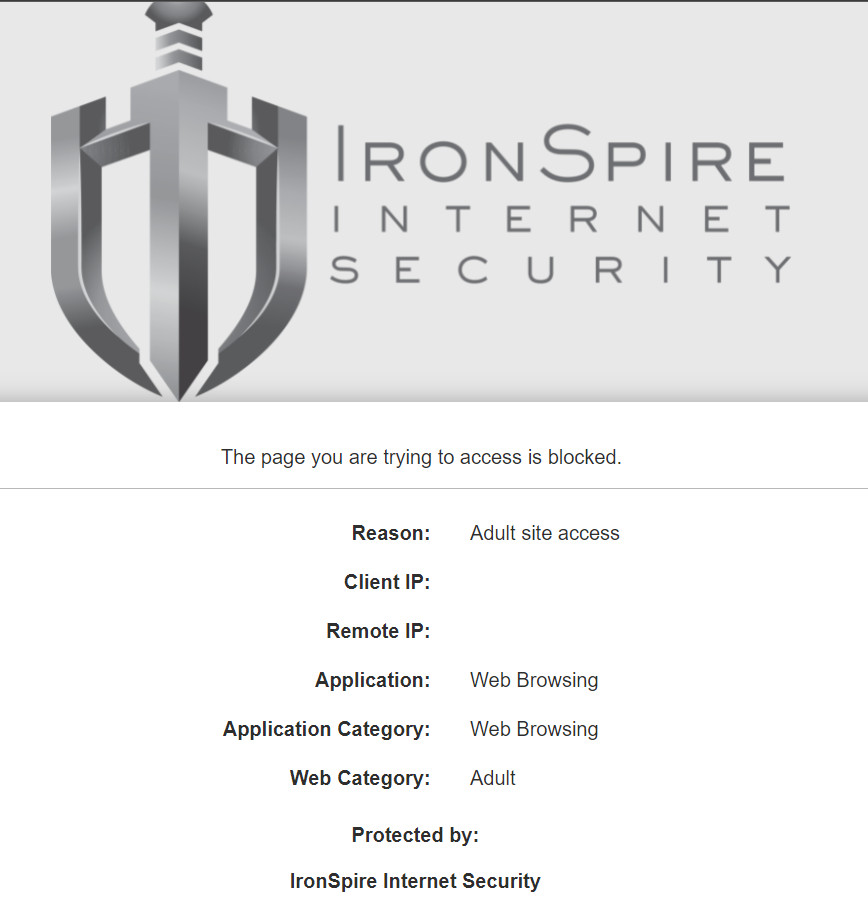
Task: Click the 'Adult site access' reason value
Action: (544, 534)
